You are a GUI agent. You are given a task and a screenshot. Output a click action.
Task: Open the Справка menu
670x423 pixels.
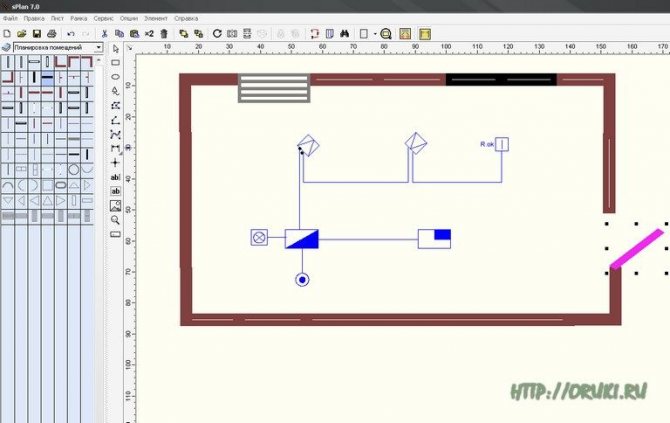click(x=186, y=19)
